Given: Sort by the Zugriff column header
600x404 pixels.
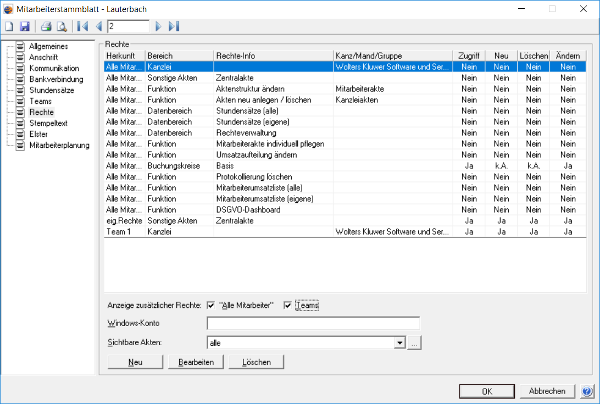Looking at the screenshot, I should 469,56.
